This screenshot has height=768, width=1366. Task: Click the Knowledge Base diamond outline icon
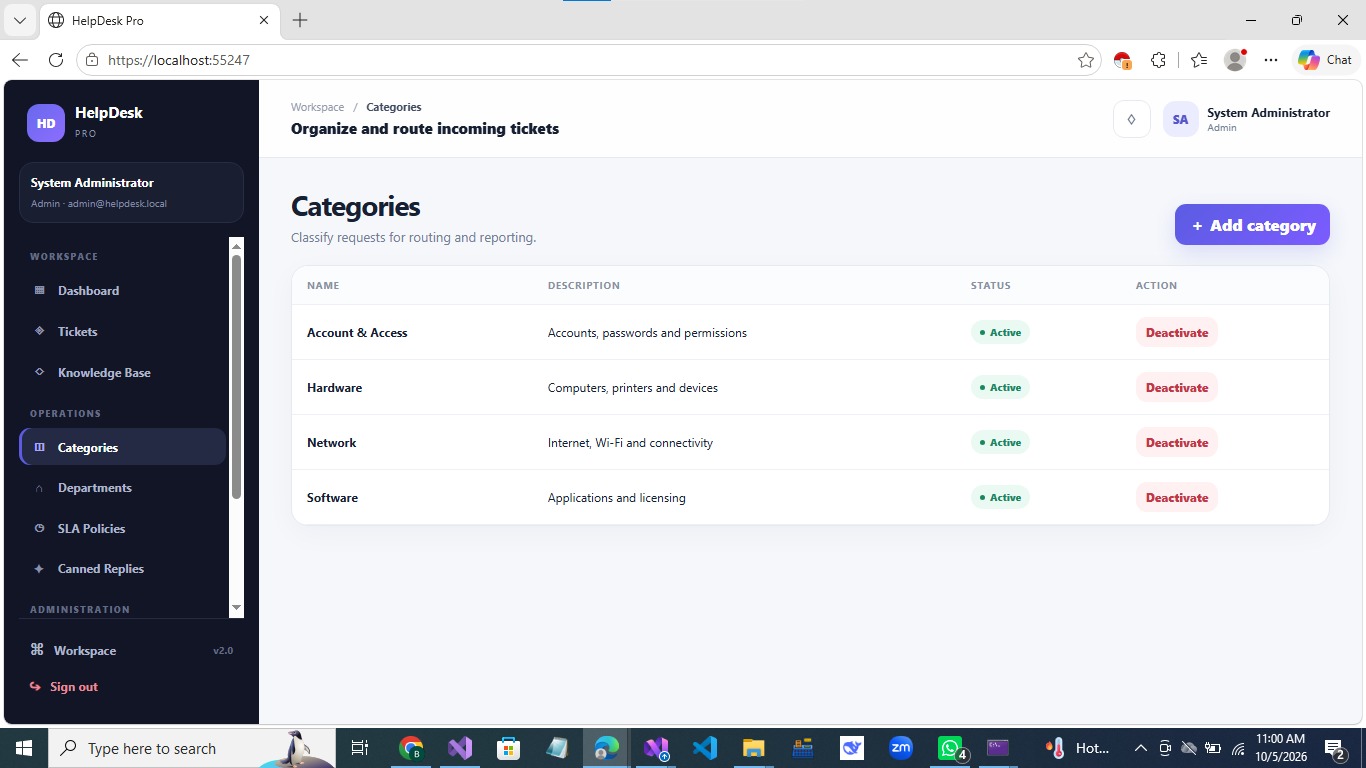pyautogui.click(x=40, y=372)
